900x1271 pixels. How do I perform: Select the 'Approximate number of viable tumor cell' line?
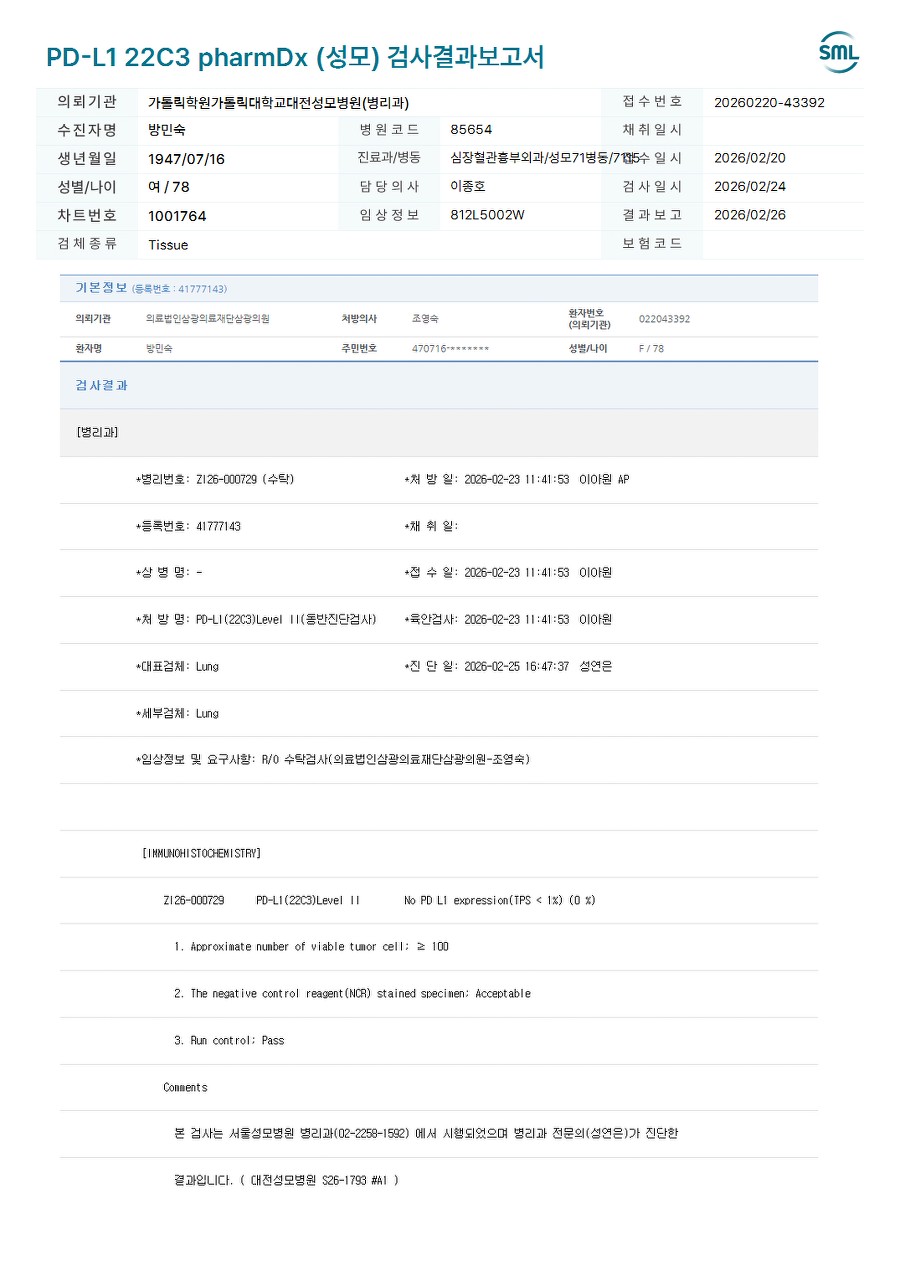311,947
